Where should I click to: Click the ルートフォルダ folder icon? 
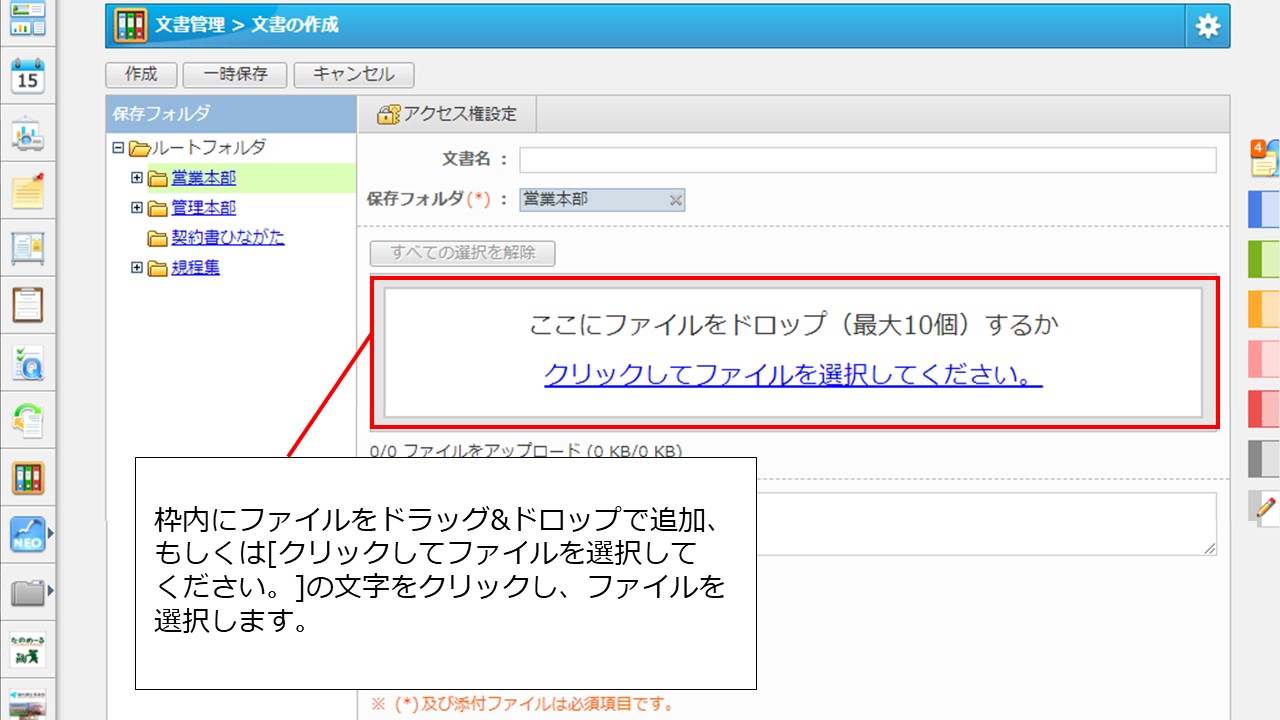[x=139, y=149]
